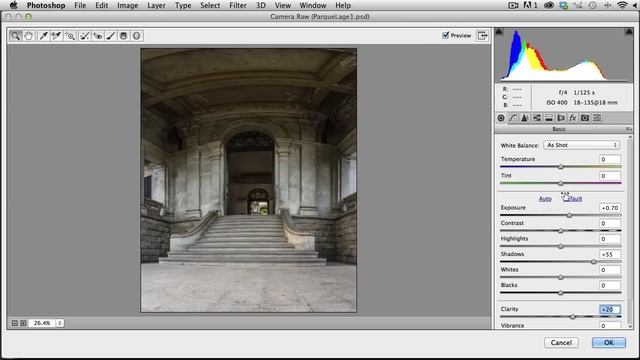Select the Hand tool
The width and height of the screenshot is (640, 360).
coord(29,36)
